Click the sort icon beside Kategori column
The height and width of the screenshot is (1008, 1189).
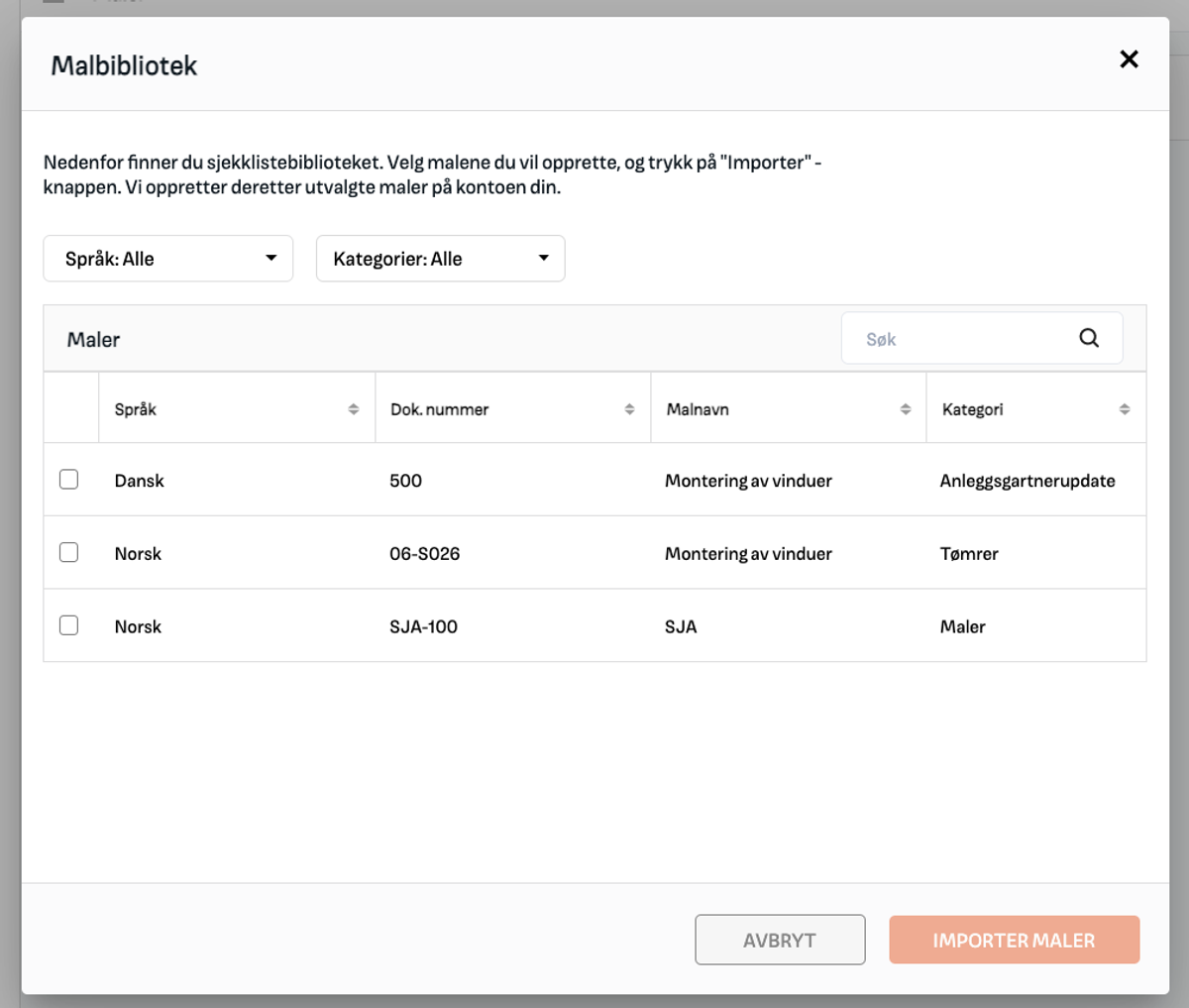click(x=1124, y=407)
